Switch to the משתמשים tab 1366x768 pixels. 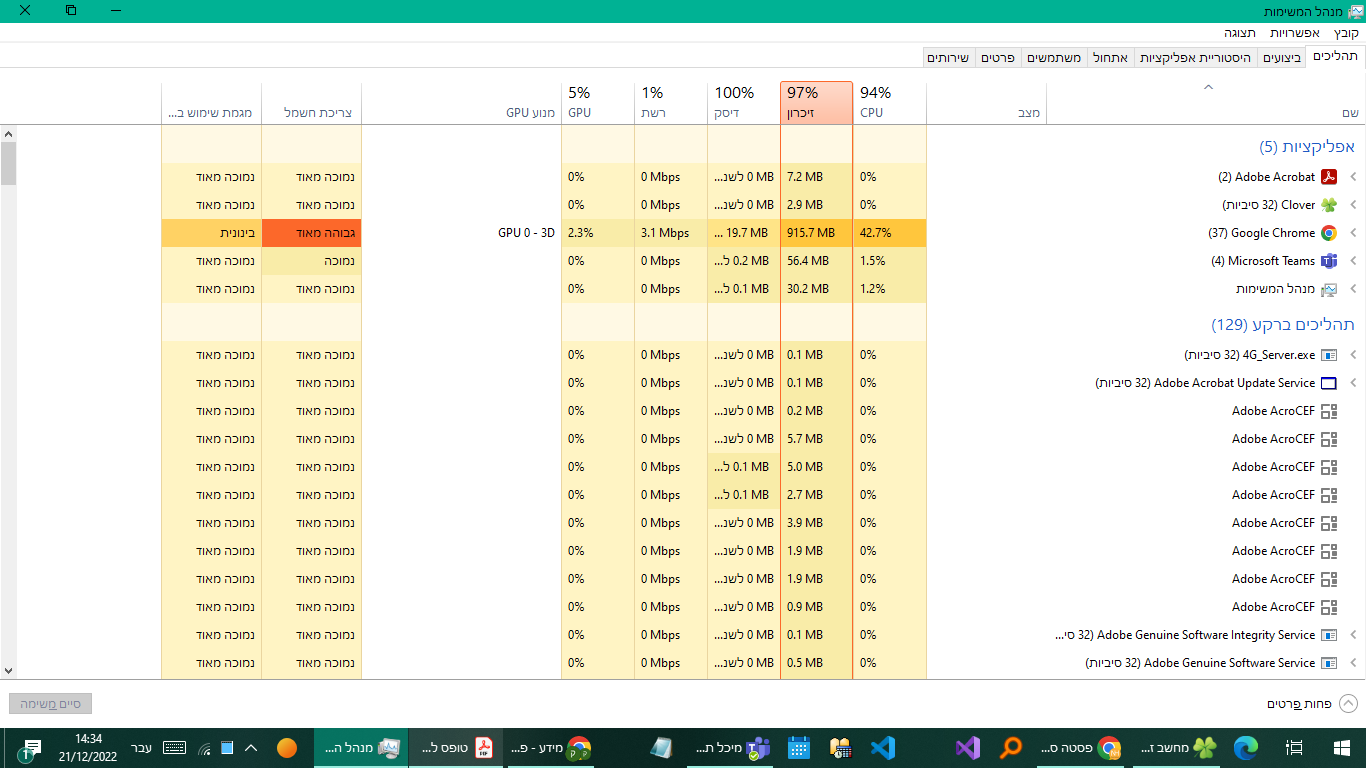pyautogui.click(x=1054, y=58)
